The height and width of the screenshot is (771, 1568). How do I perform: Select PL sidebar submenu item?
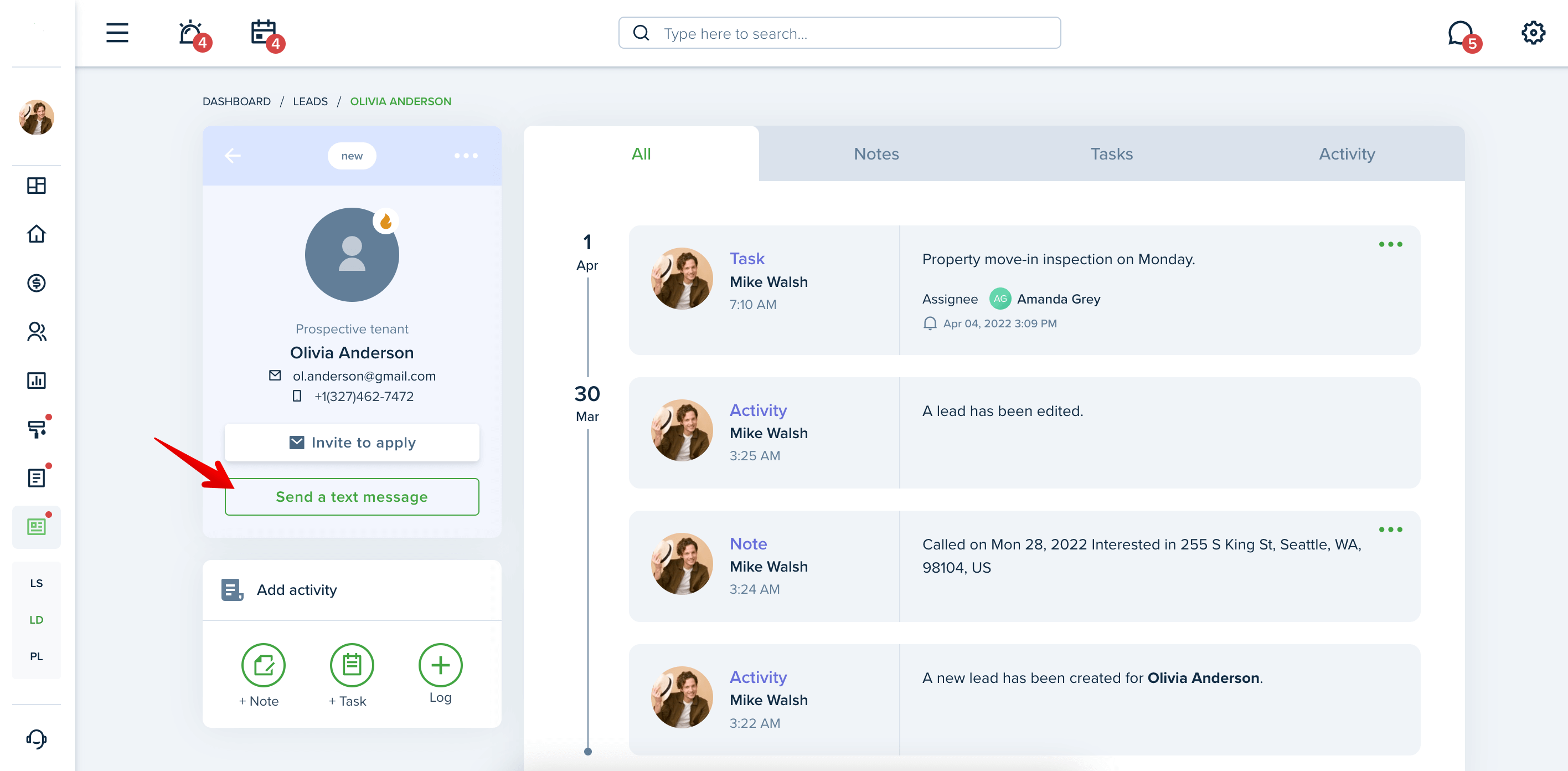click(x=37, y=656)
